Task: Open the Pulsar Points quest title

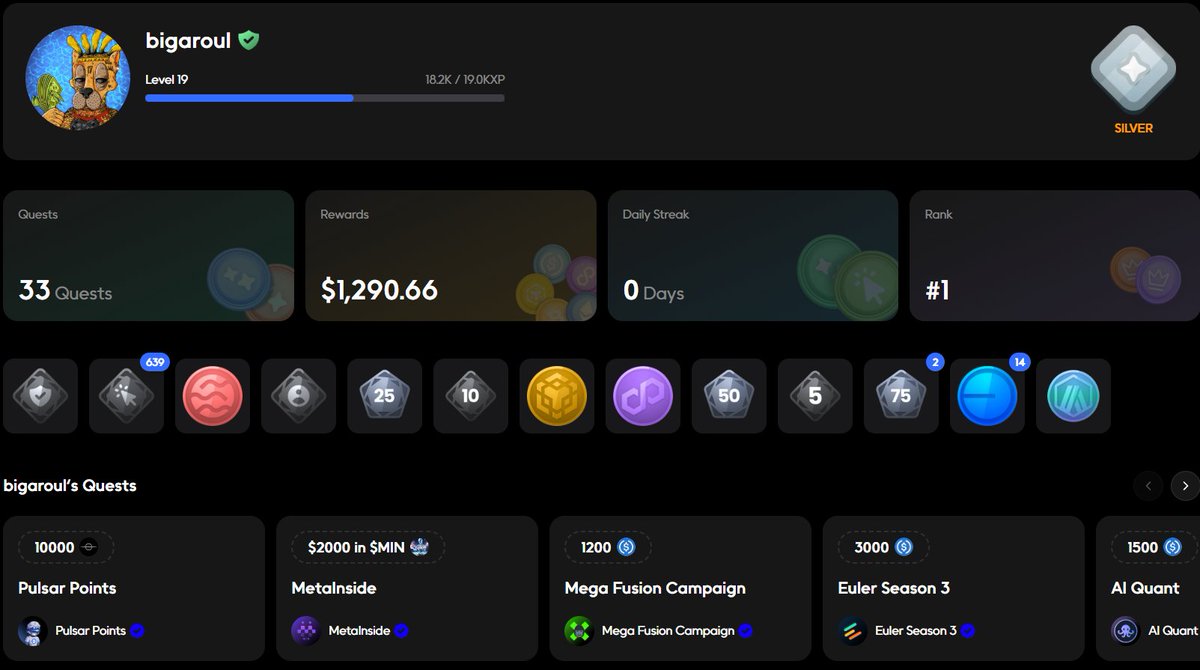Action: (67, 588)
